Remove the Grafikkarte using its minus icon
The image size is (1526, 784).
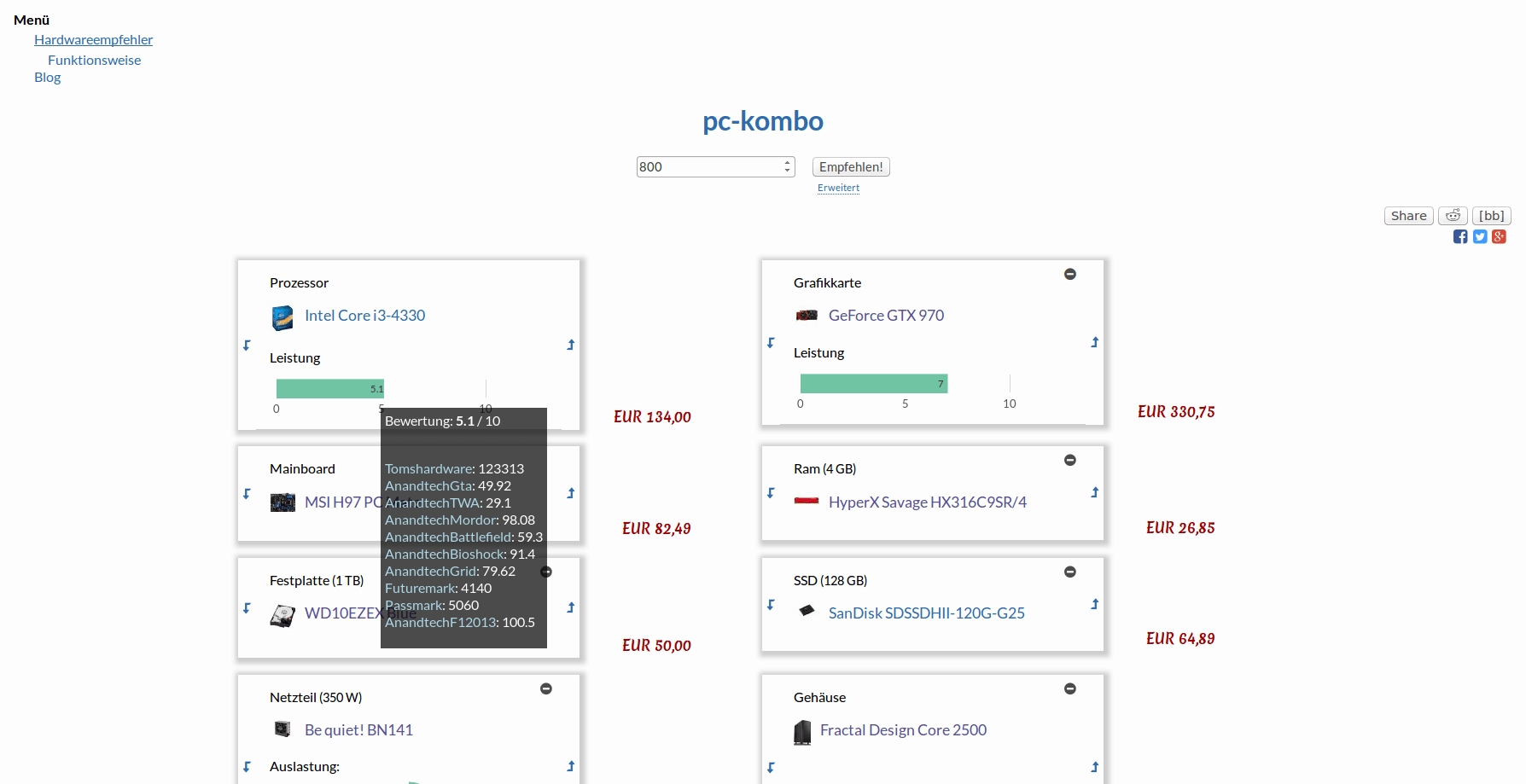point(1070,274)
